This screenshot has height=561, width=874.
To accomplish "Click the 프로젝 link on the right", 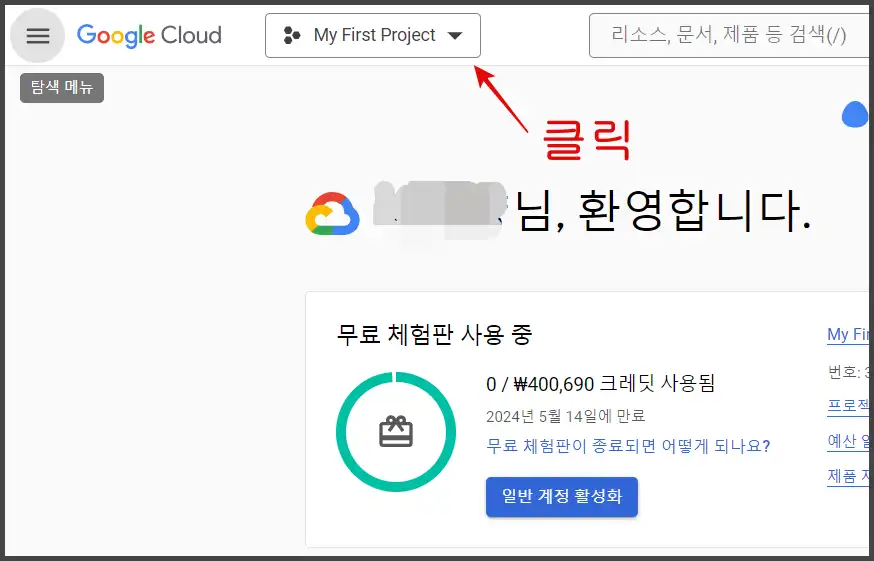I will pyautogui.click(x=848, y=405).
